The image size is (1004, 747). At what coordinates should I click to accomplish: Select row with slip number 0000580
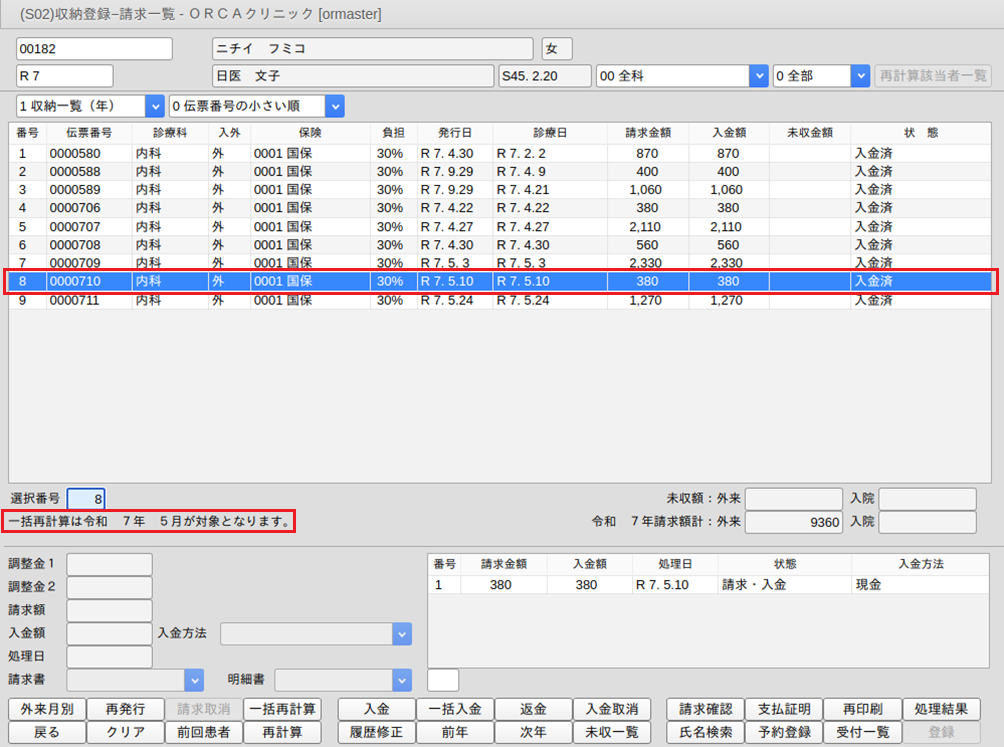70,154
